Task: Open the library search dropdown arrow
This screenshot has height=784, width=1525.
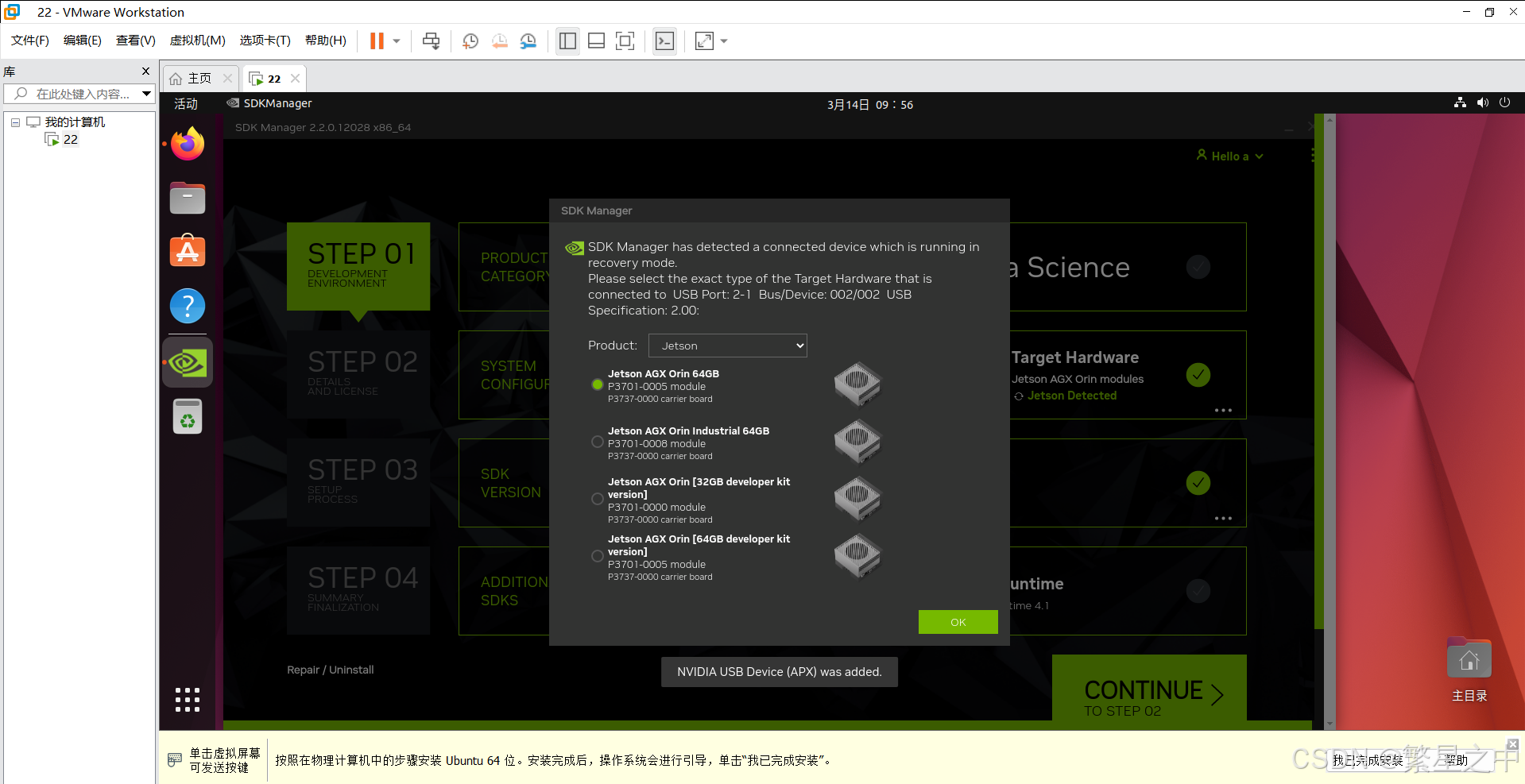Action: (147, 94)
